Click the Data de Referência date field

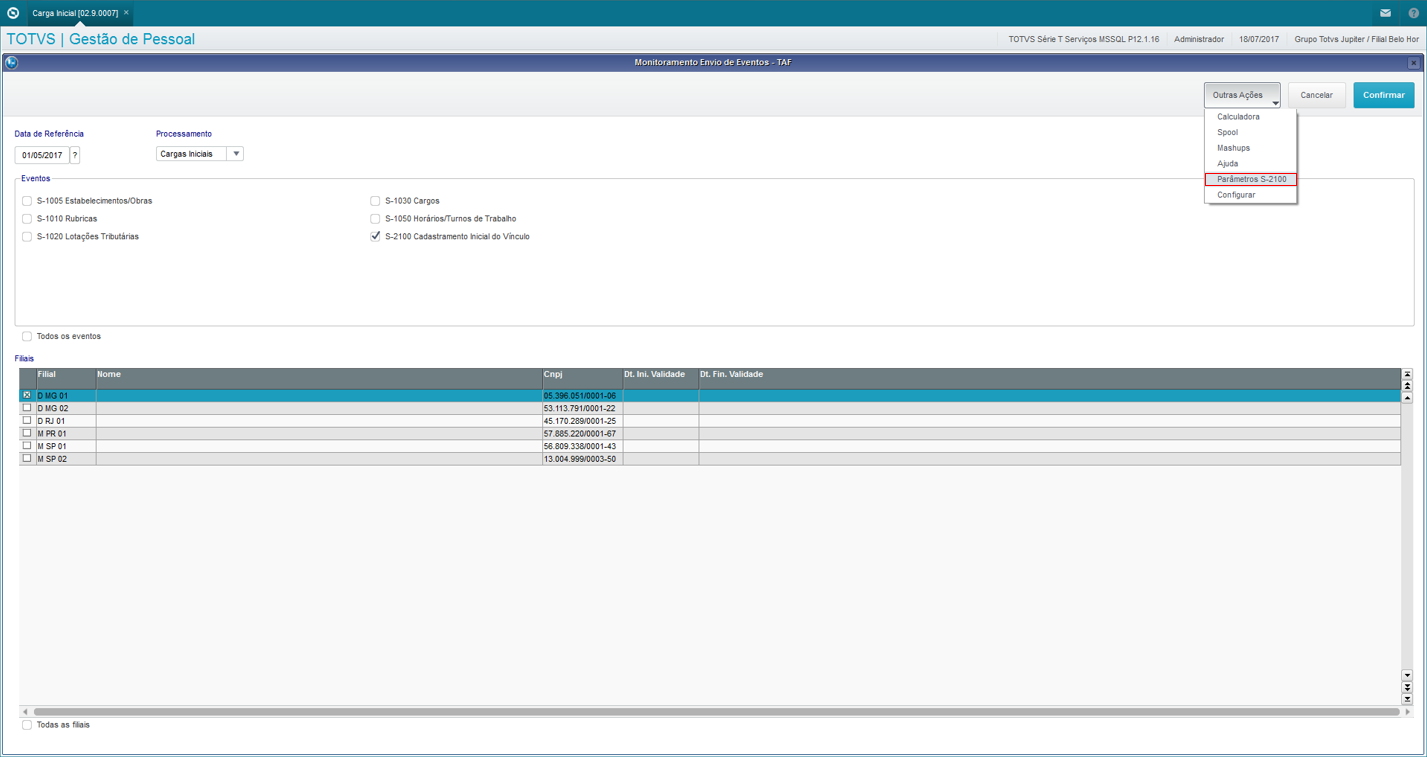click(42, 155)
